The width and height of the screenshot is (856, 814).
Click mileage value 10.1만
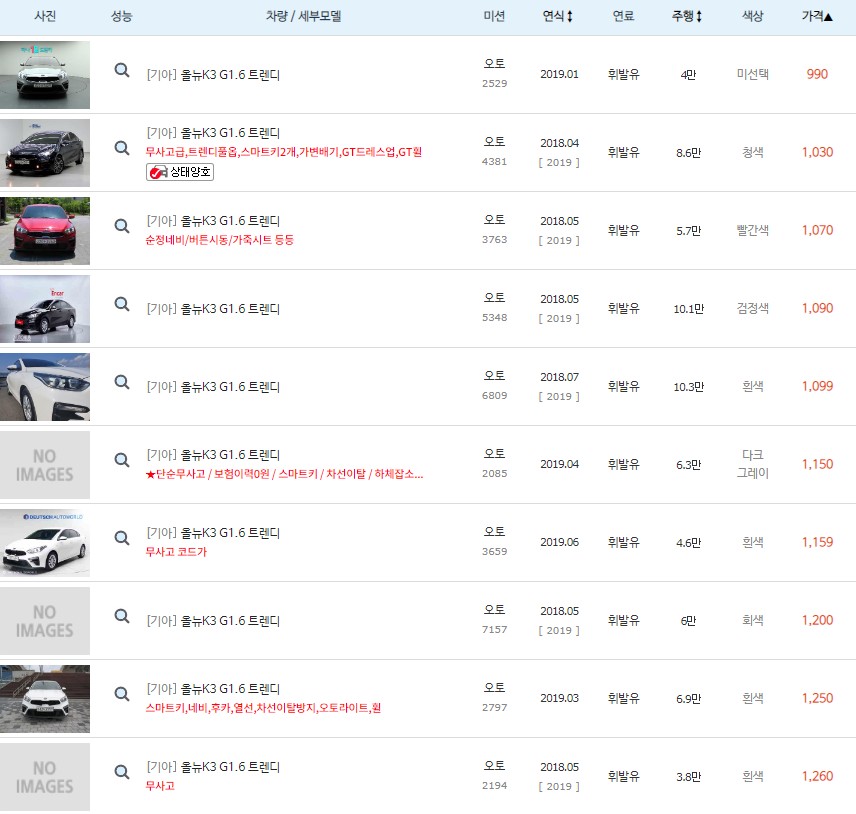(x=688, y=310)
